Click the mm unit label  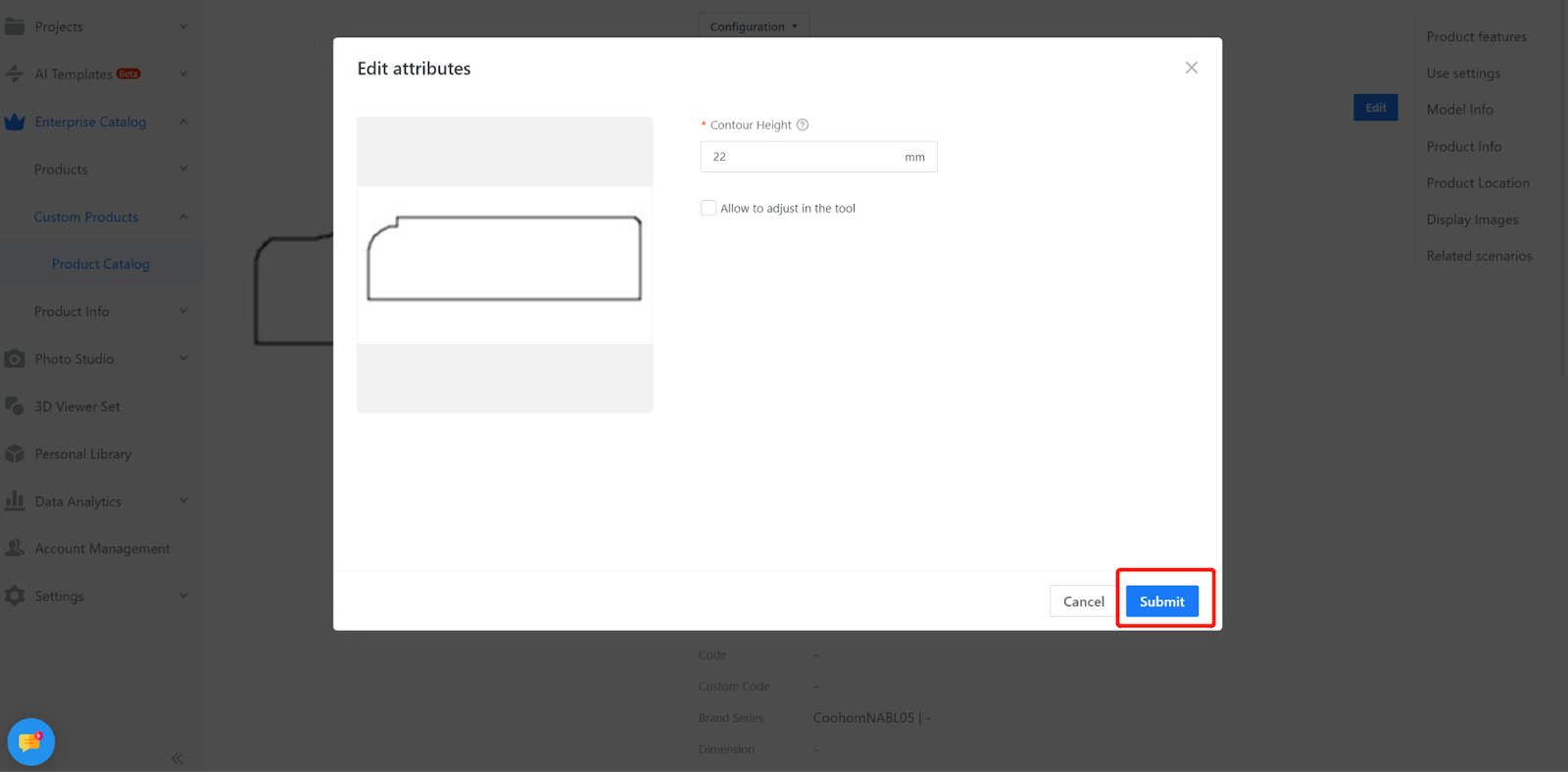pyautogui.click(x=914, y=157)
